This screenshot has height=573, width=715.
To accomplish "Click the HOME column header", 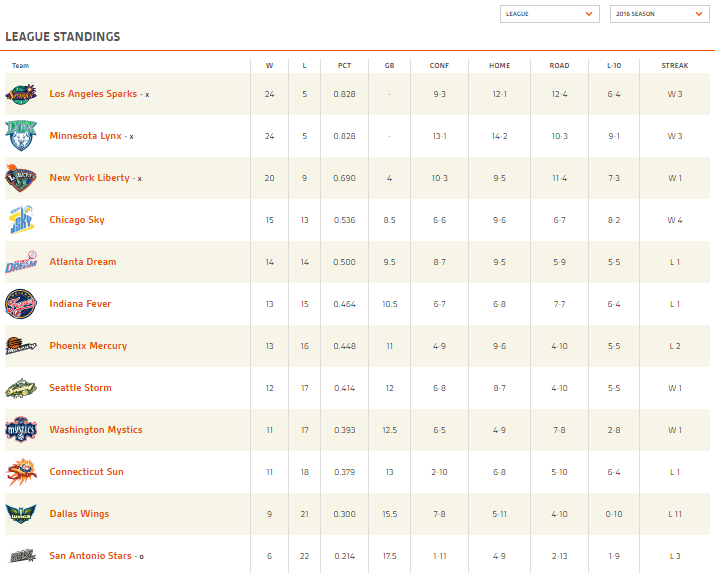I will [x=499, y=66].
